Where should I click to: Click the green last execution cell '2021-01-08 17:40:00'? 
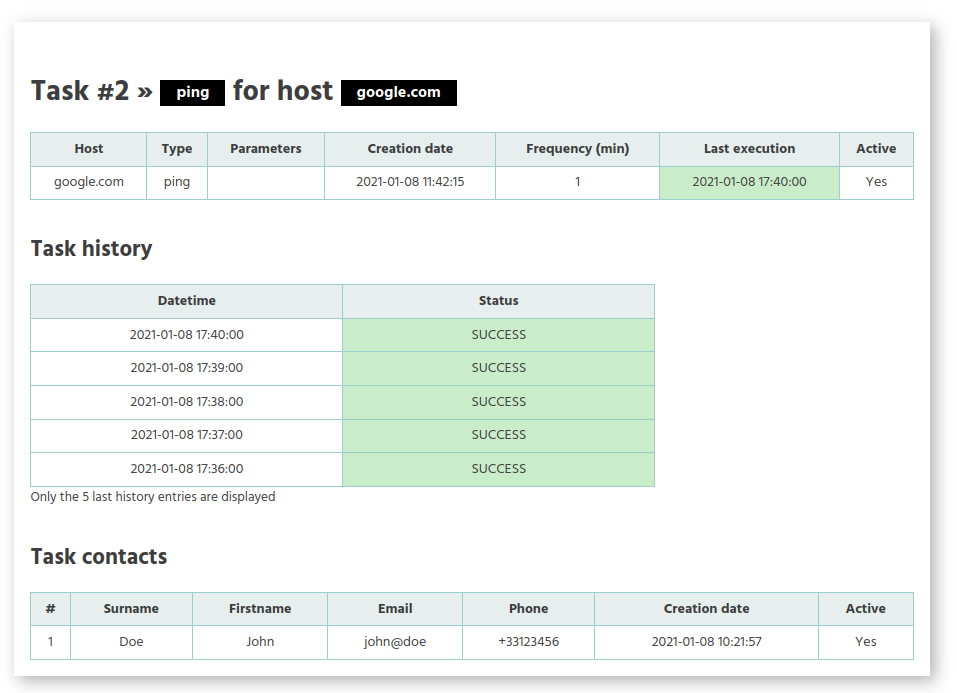click(x=749, y=182)
